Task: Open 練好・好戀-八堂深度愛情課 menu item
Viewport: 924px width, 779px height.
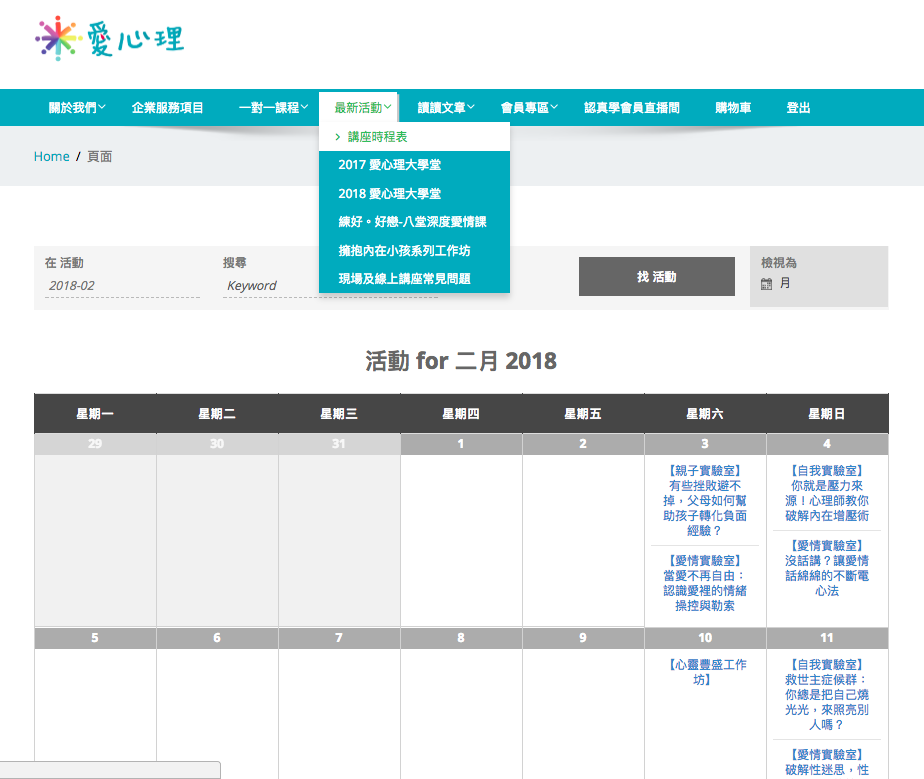Action: click(x=412, y=222)
